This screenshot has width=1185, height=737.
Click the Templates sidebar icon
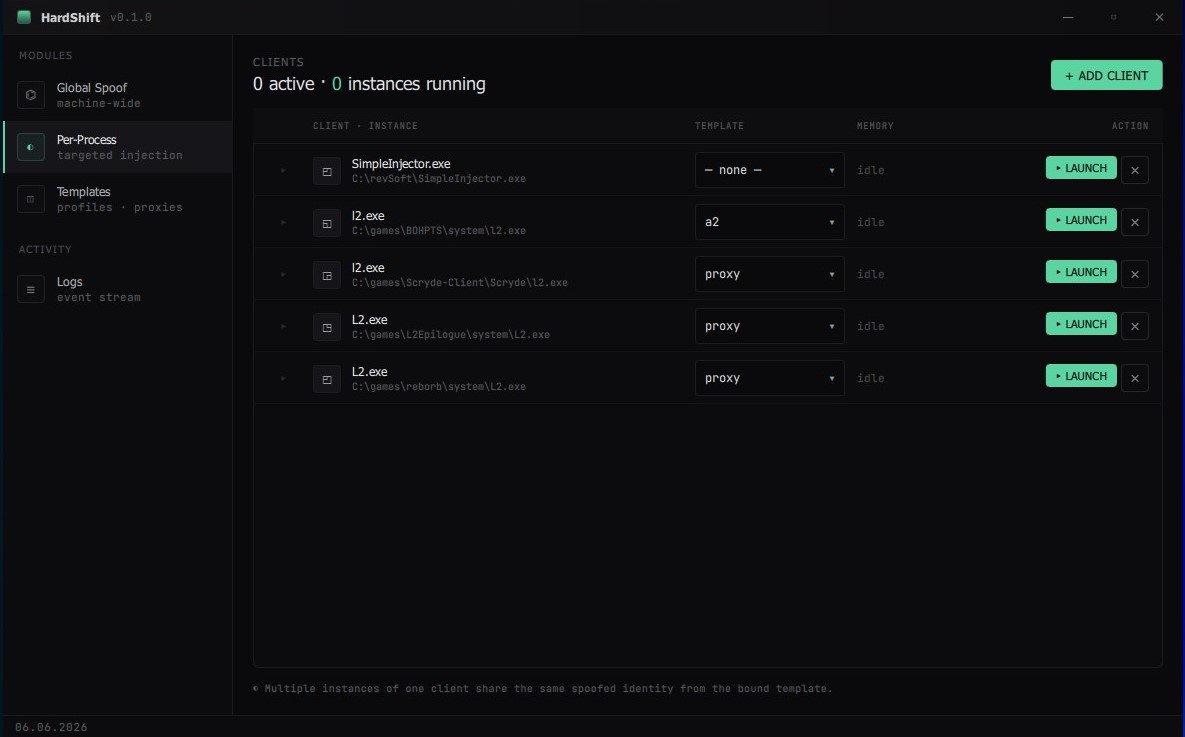coord(31,200)
